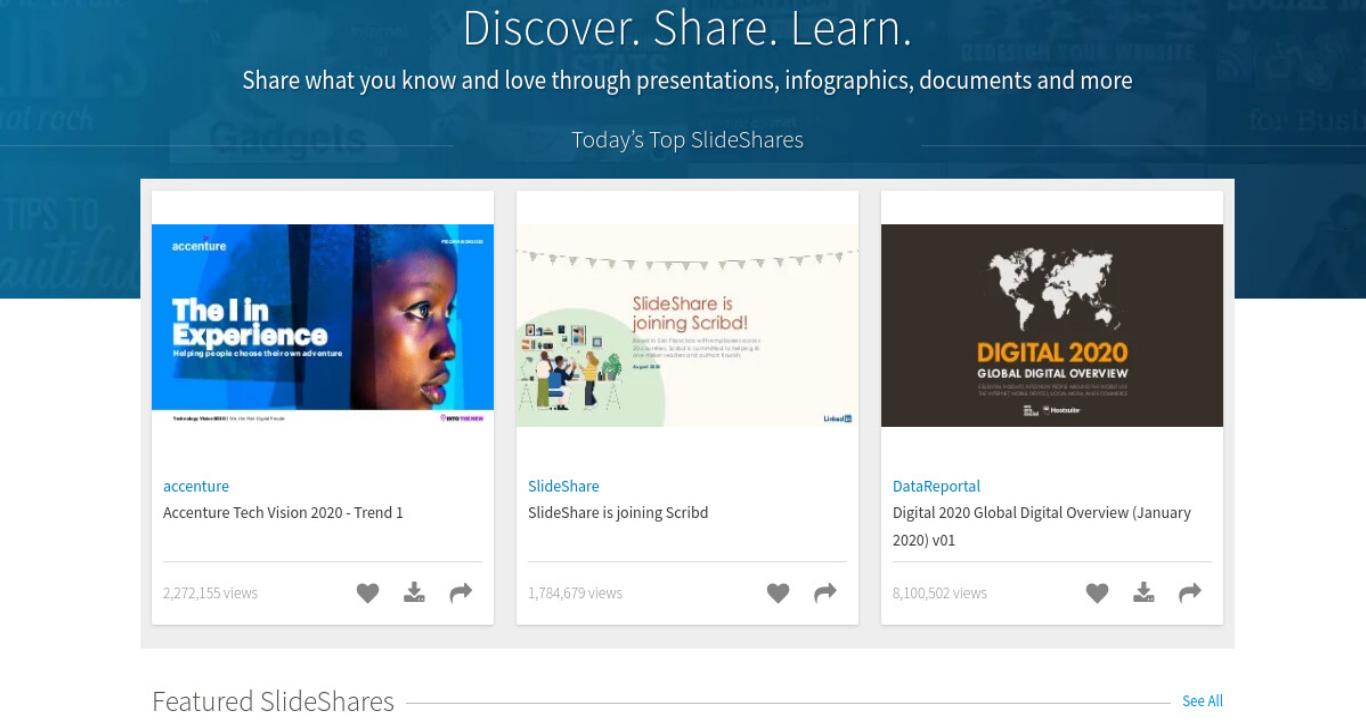Click the Today's Top SlideShares heading
This screenshot has height=724, width=1366.
(x=687, y=140)
